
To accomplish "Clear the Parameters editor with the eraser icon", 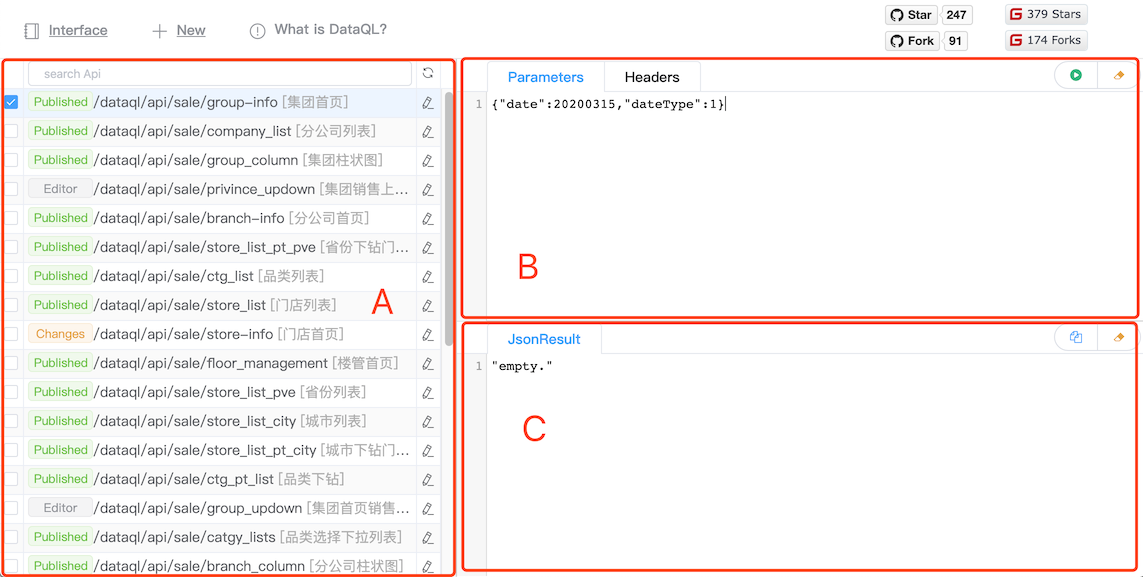I will [1117, 74].
